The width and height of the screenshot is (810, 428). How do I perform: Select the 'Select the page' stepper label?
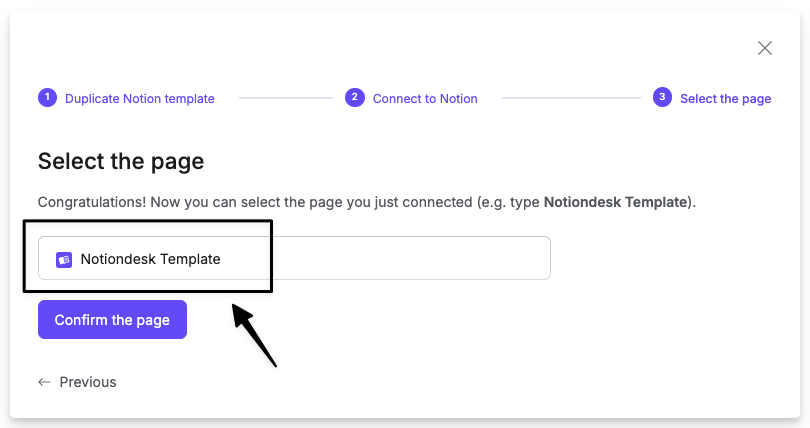point(725,99)
